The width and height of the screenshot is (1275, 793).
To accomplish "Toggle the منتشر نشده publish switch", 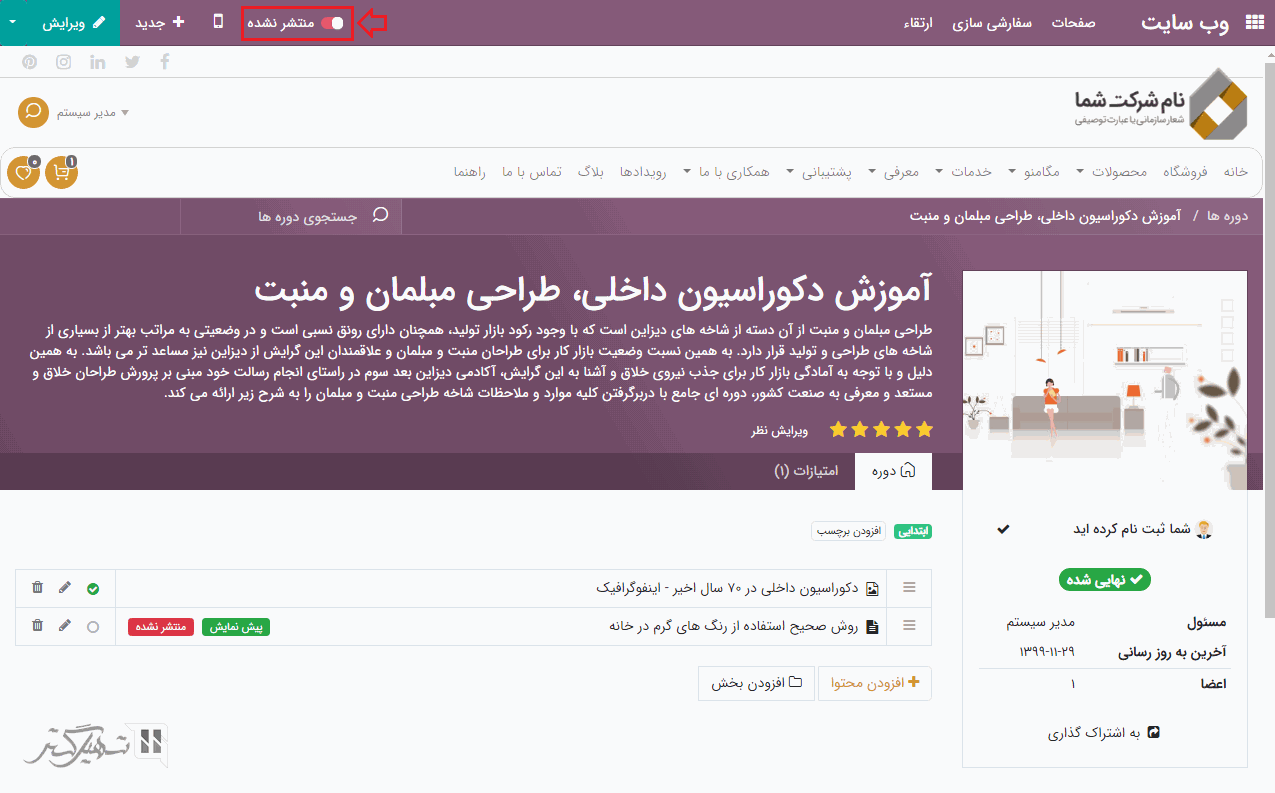I will point(332,22).
